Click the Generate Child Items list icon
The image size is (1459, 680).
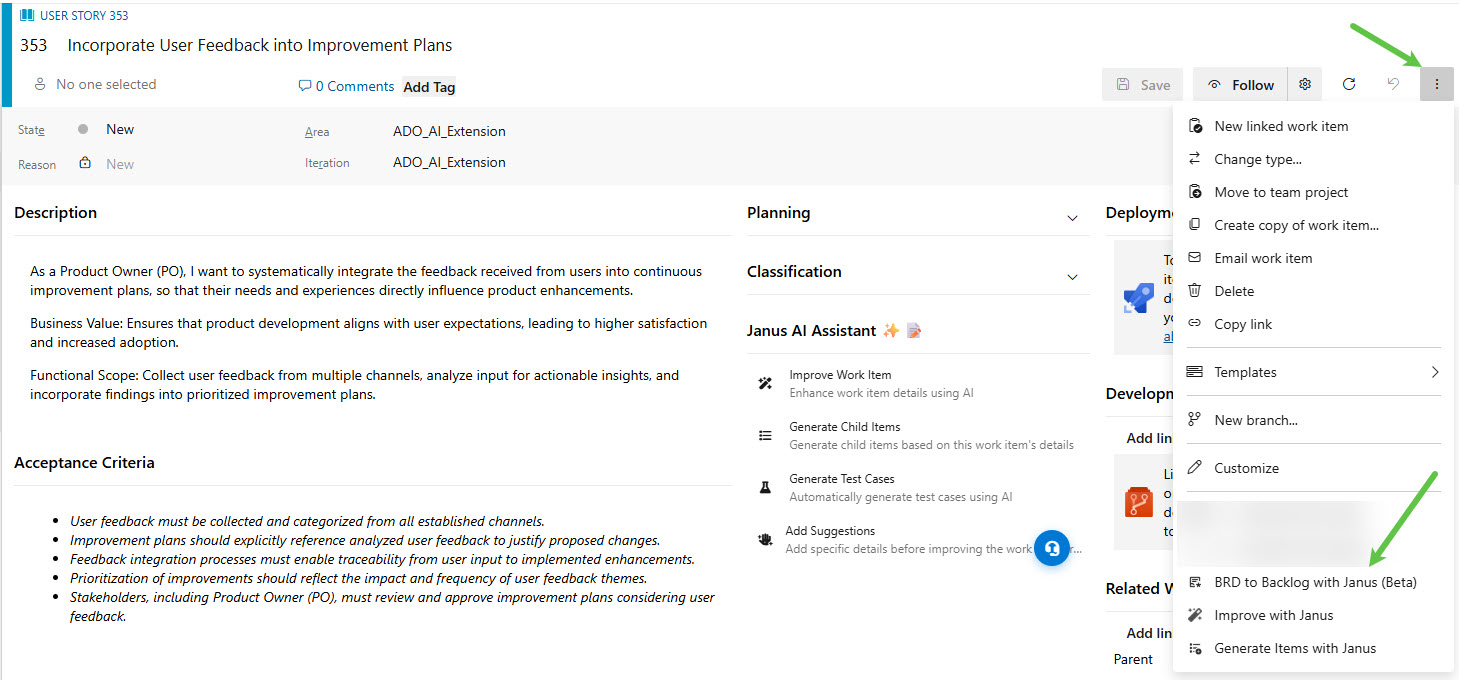point(766,436)
